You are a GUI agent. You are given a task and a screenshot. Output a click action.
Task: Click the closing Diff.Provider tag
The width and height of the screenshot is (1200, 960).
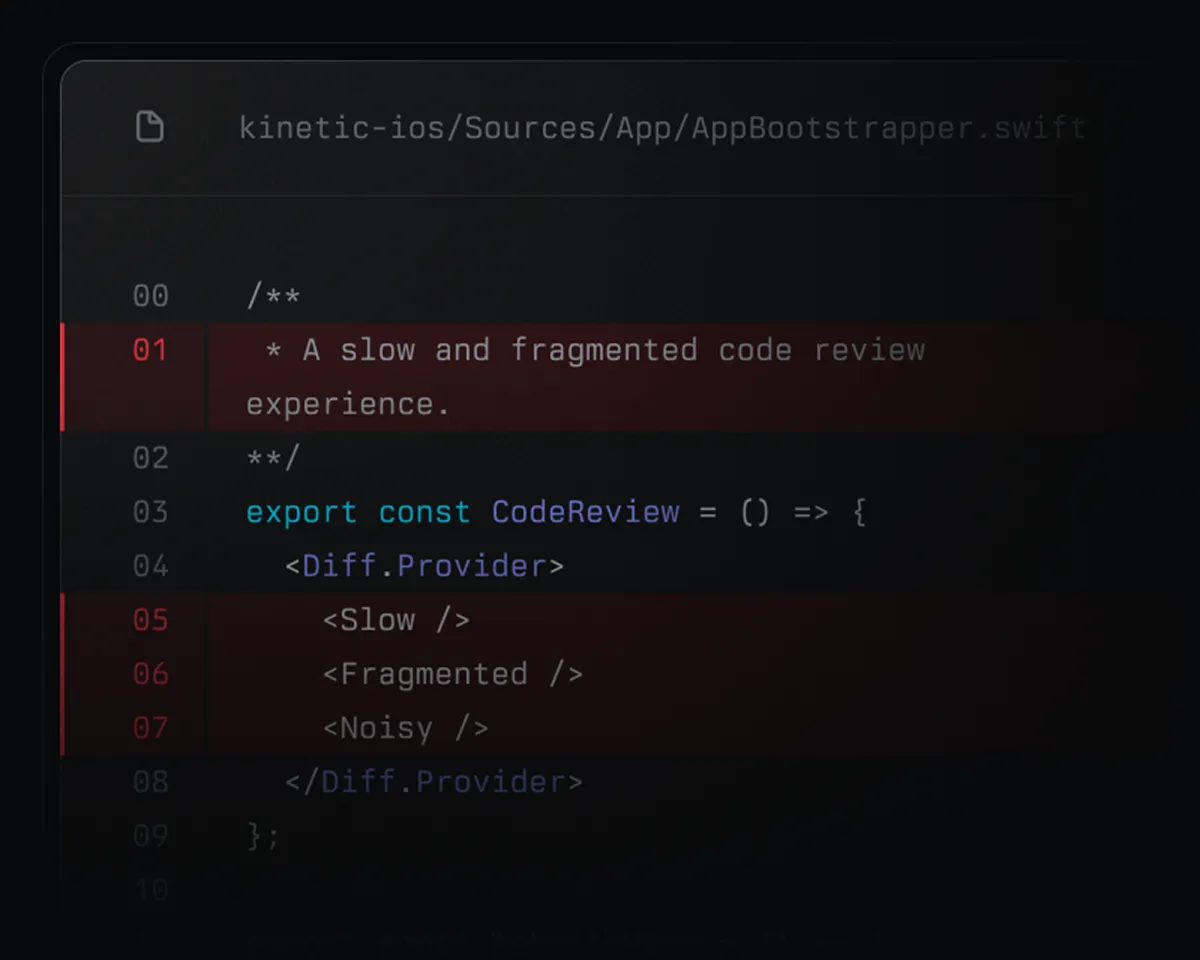click(x=433, y=782)
